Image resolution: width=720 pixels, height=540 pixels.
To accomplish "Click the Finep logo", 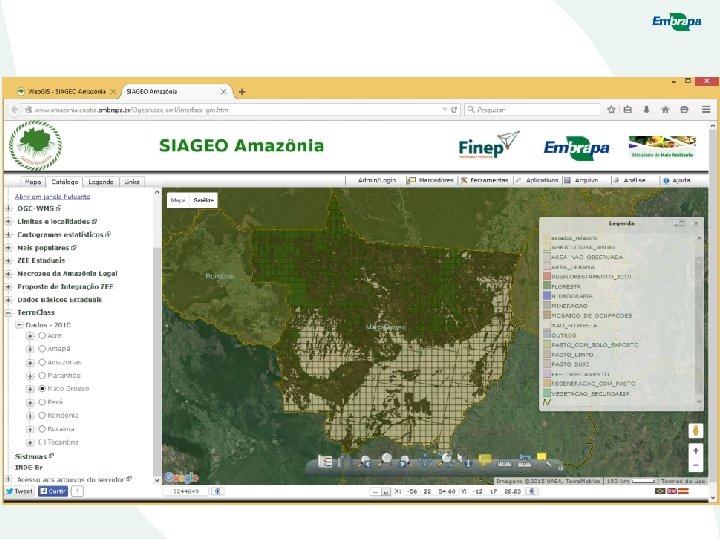I will [489, 145].
